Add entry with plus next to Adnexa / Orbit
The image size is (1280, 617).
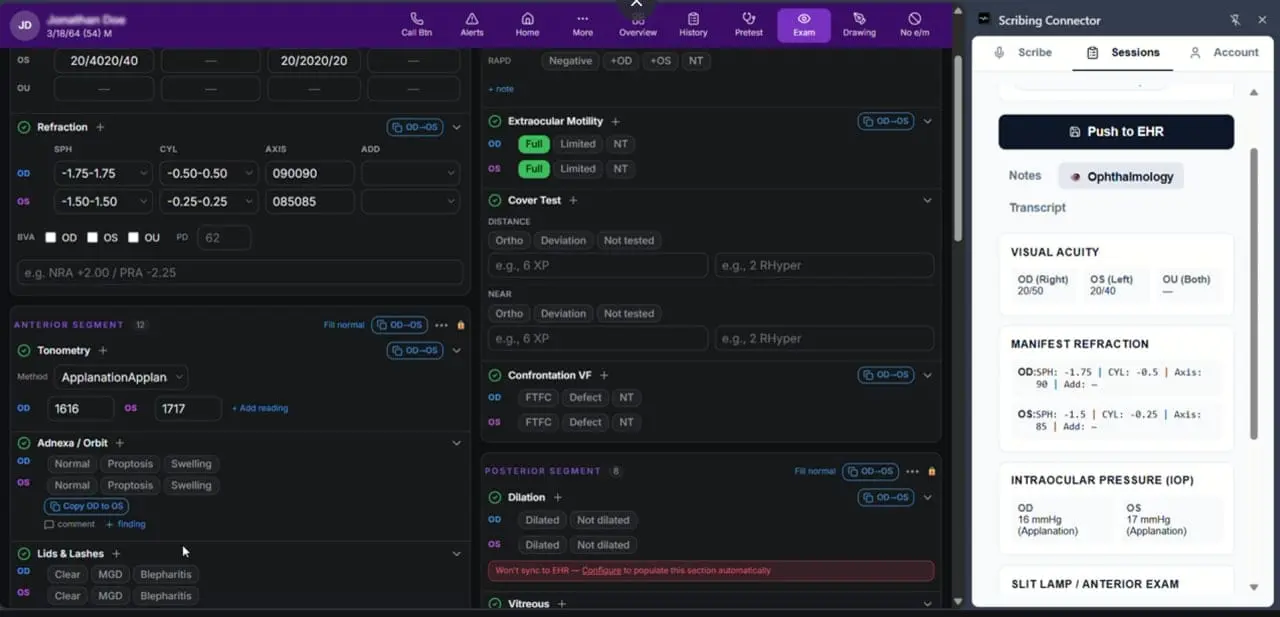(119, 442)
